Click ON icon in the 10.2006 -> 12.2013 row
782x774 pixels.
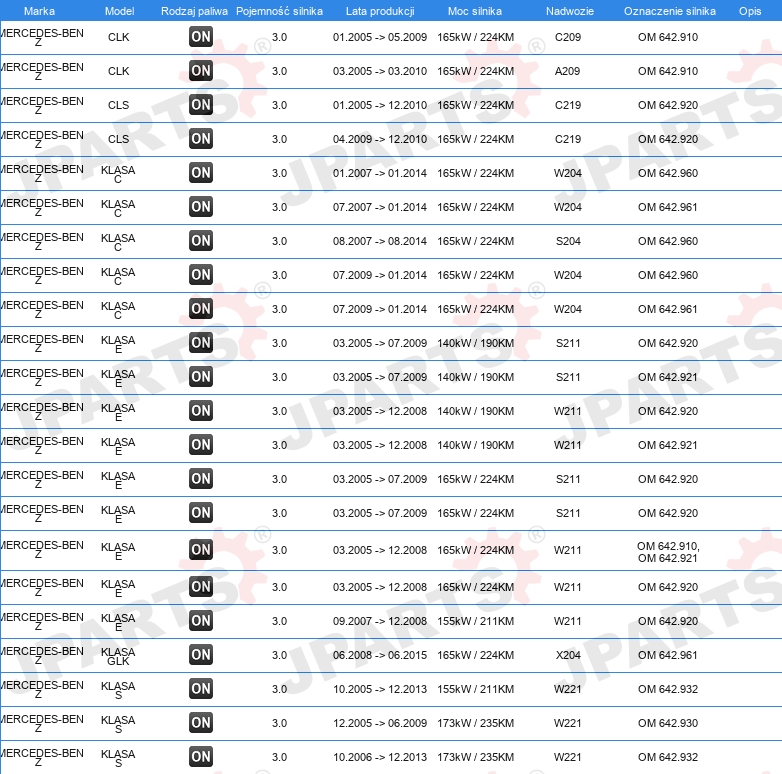[x=201, y=757]
